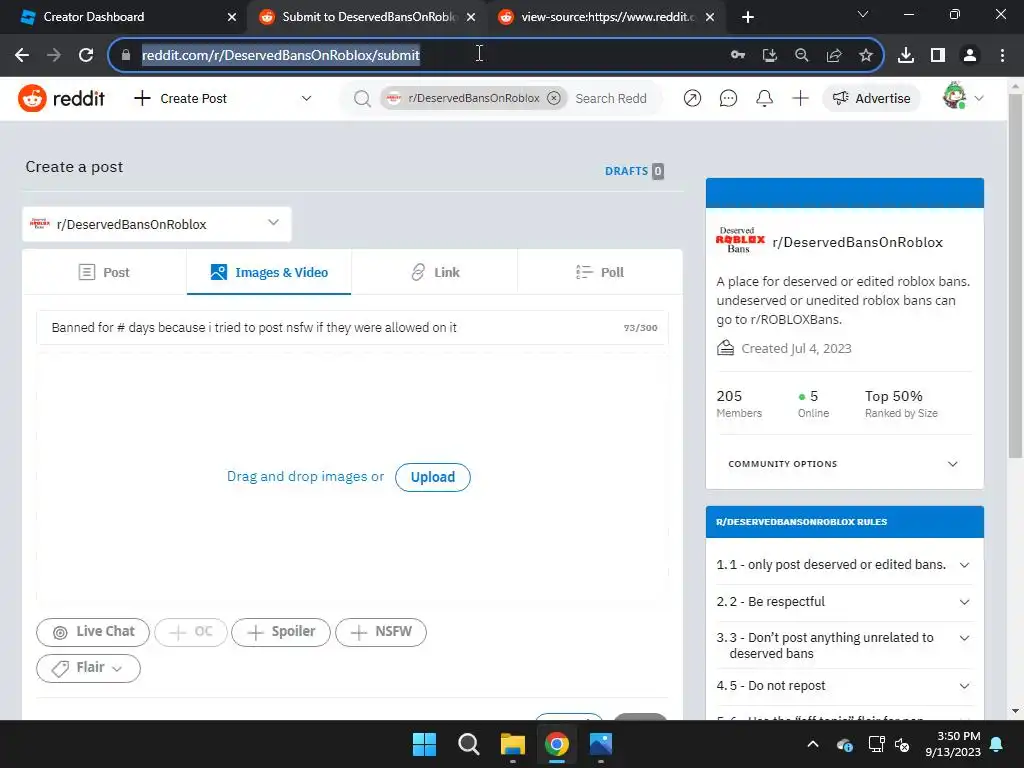Screen dimensions: 1024x768
Task: Switch to the Link tab
Action: point(434,272)
